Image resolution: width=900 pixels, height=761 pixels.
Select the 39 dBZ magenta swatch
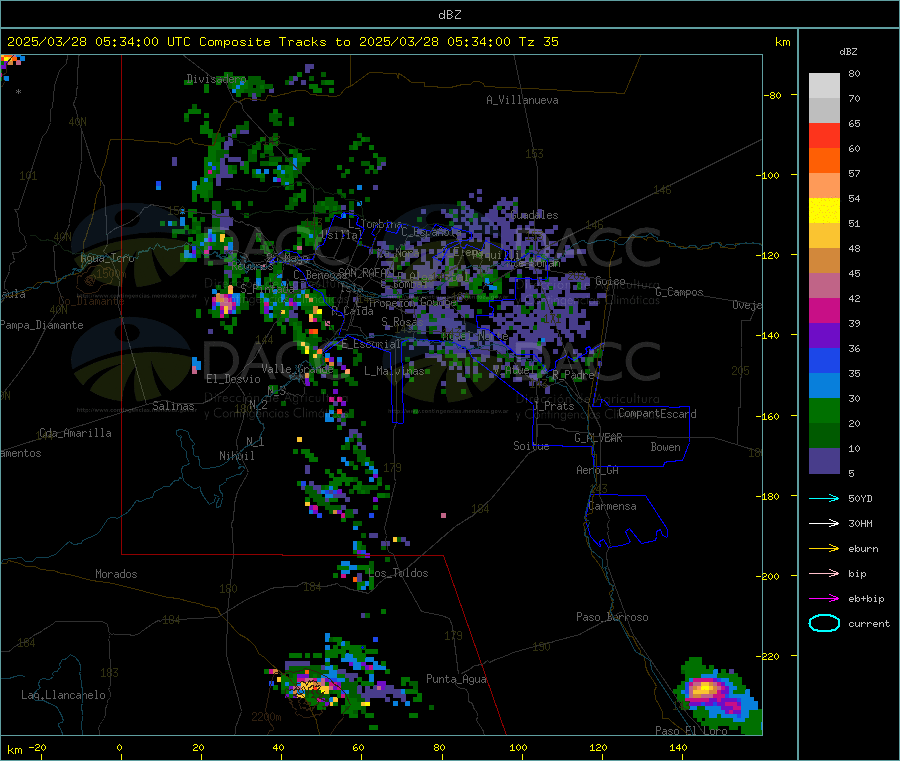(x=824, y=310)
